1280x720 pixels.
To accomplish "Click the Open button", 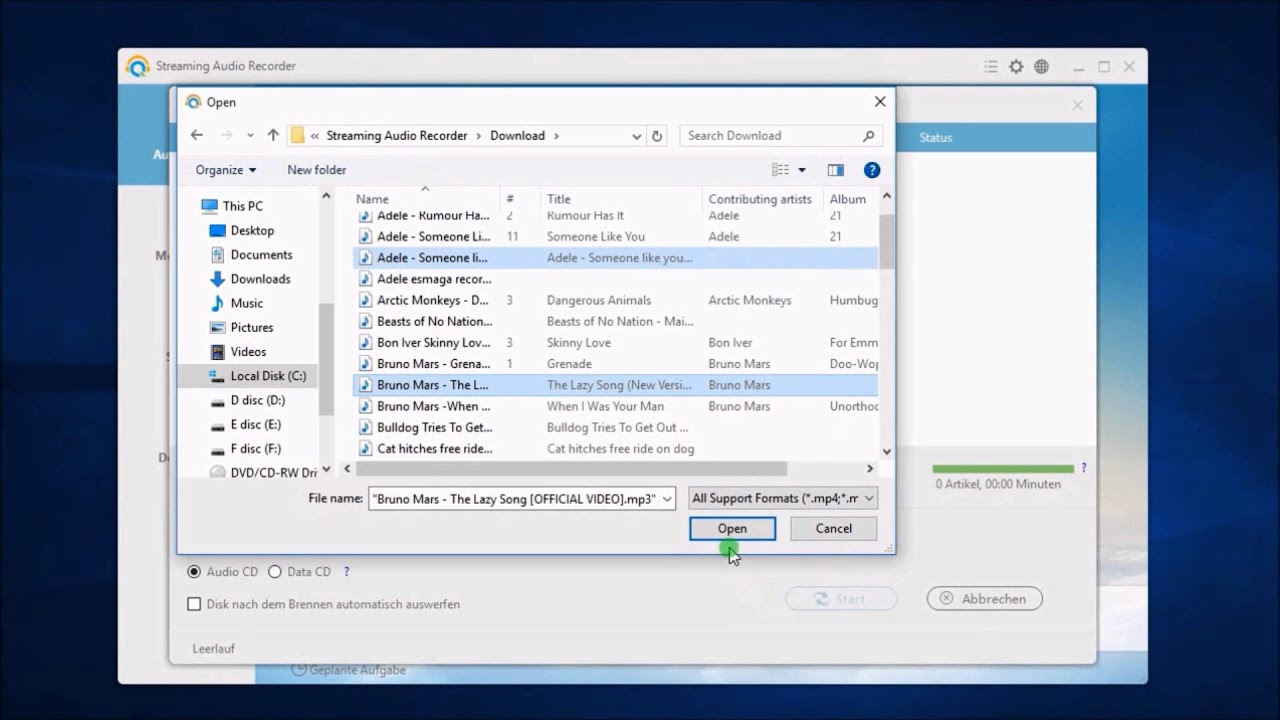I will point(732,528).
